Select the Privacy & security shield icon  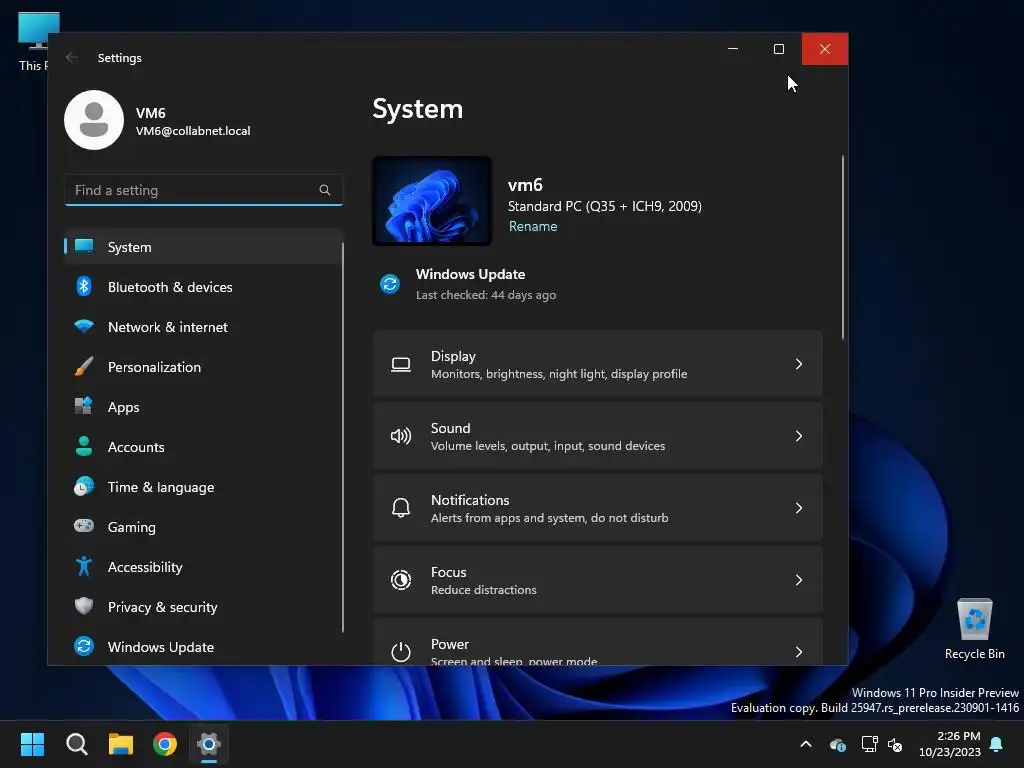coord(84,606)
